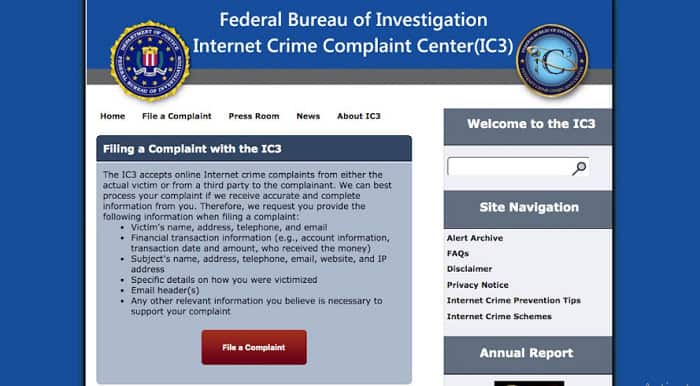View the Privacy Notice link

coord(478,285)
